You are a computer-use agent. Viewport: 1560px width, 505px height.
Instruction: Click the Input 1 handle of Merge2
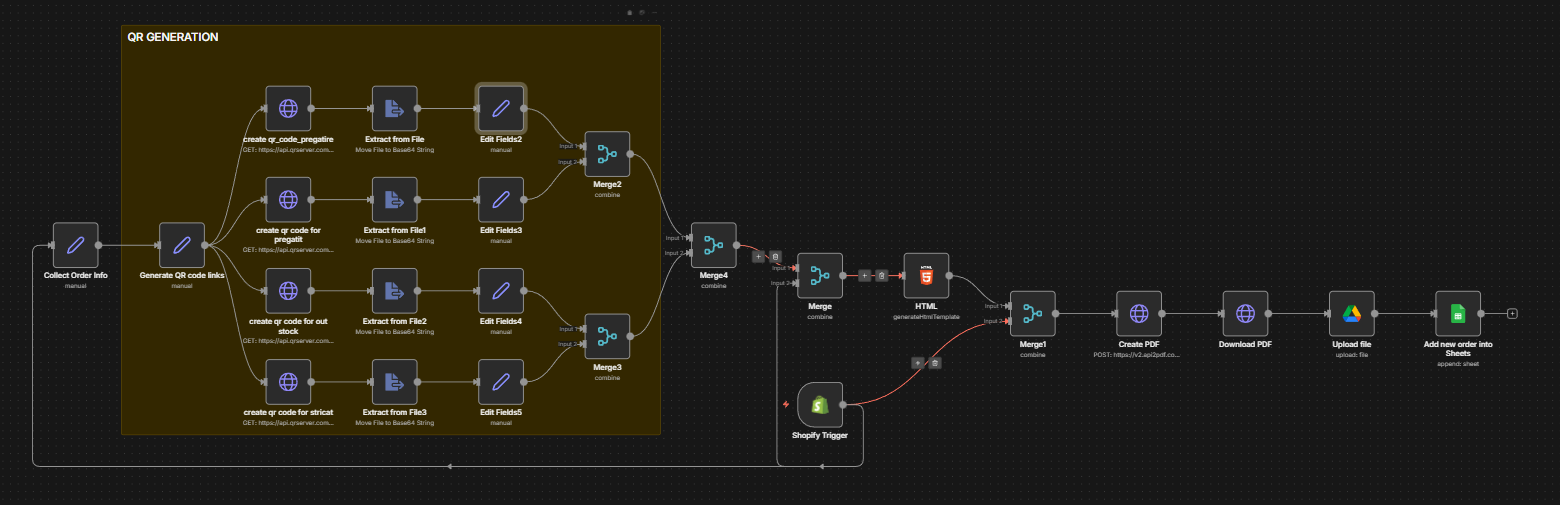[582, 146]
